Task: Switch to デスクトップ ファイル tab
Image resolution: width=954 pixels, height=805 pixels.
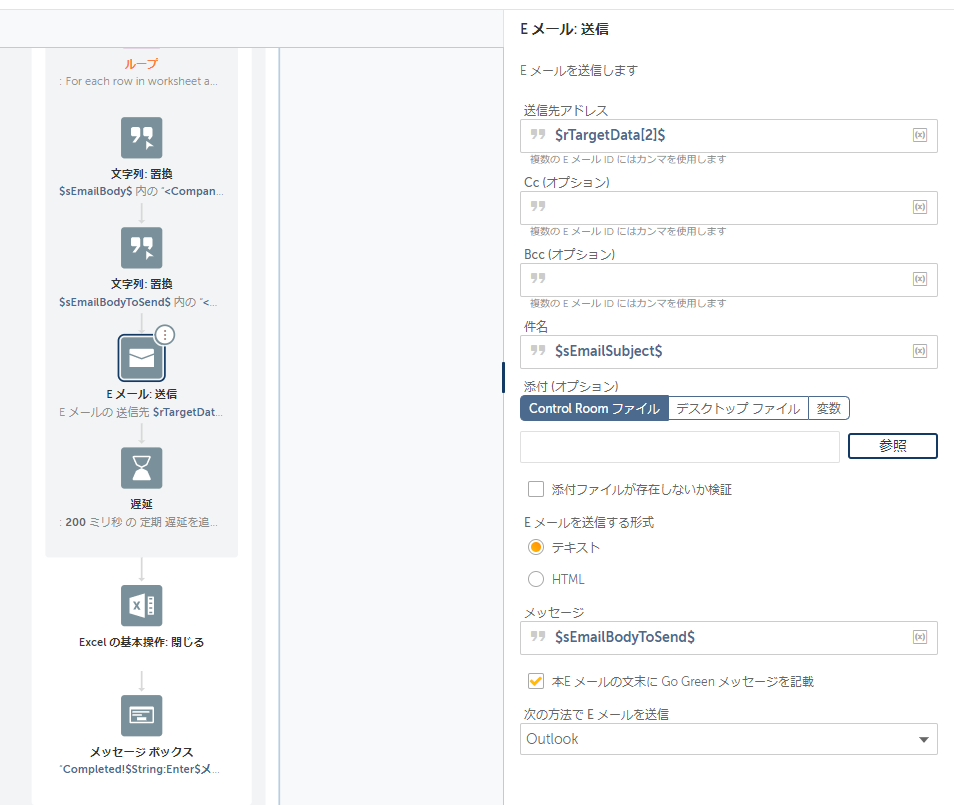Action: tap(738, 408)
